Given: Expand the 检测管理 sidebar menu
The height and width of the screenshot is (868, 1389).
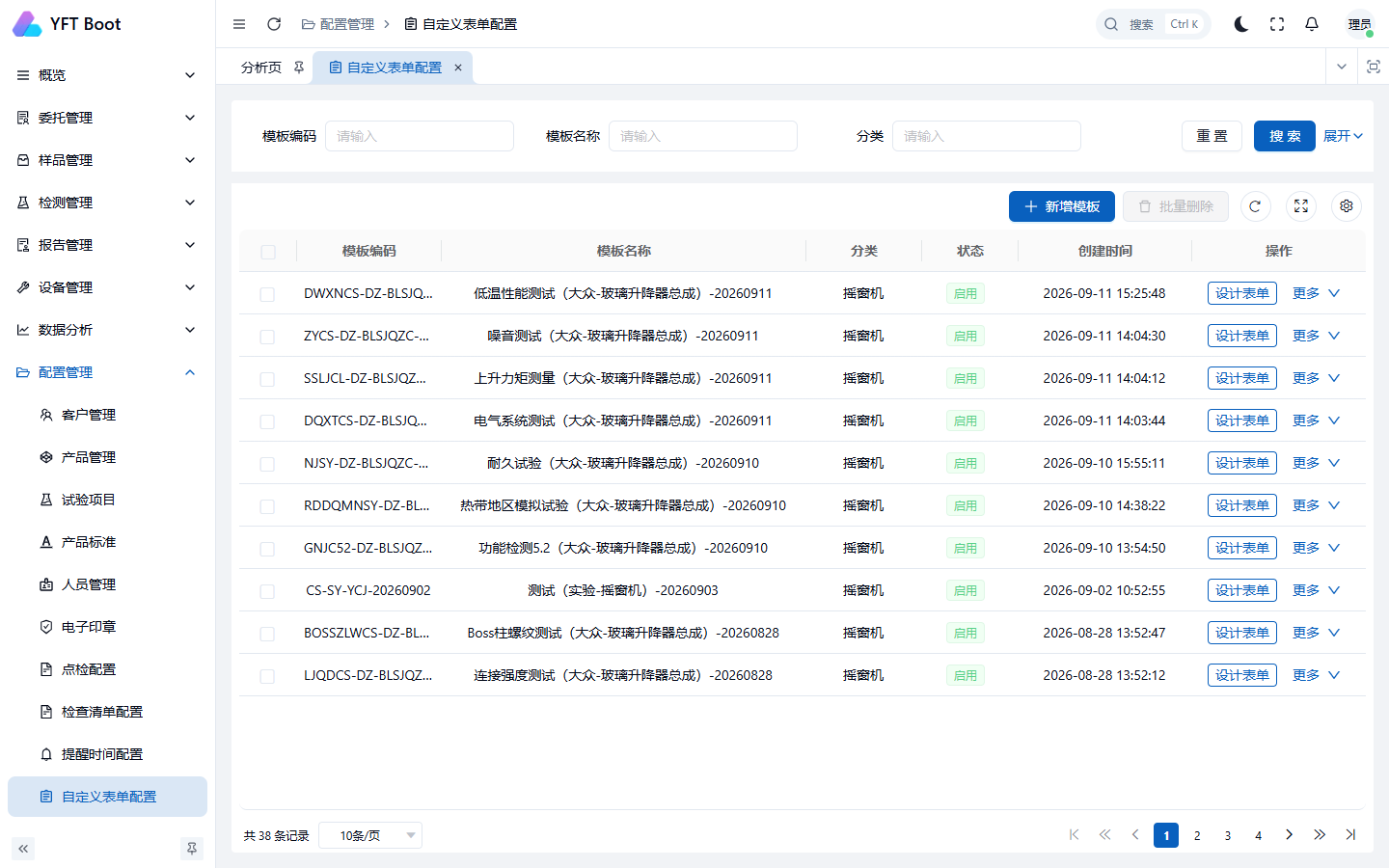Looking at the screenshot, I should (107, 203).
